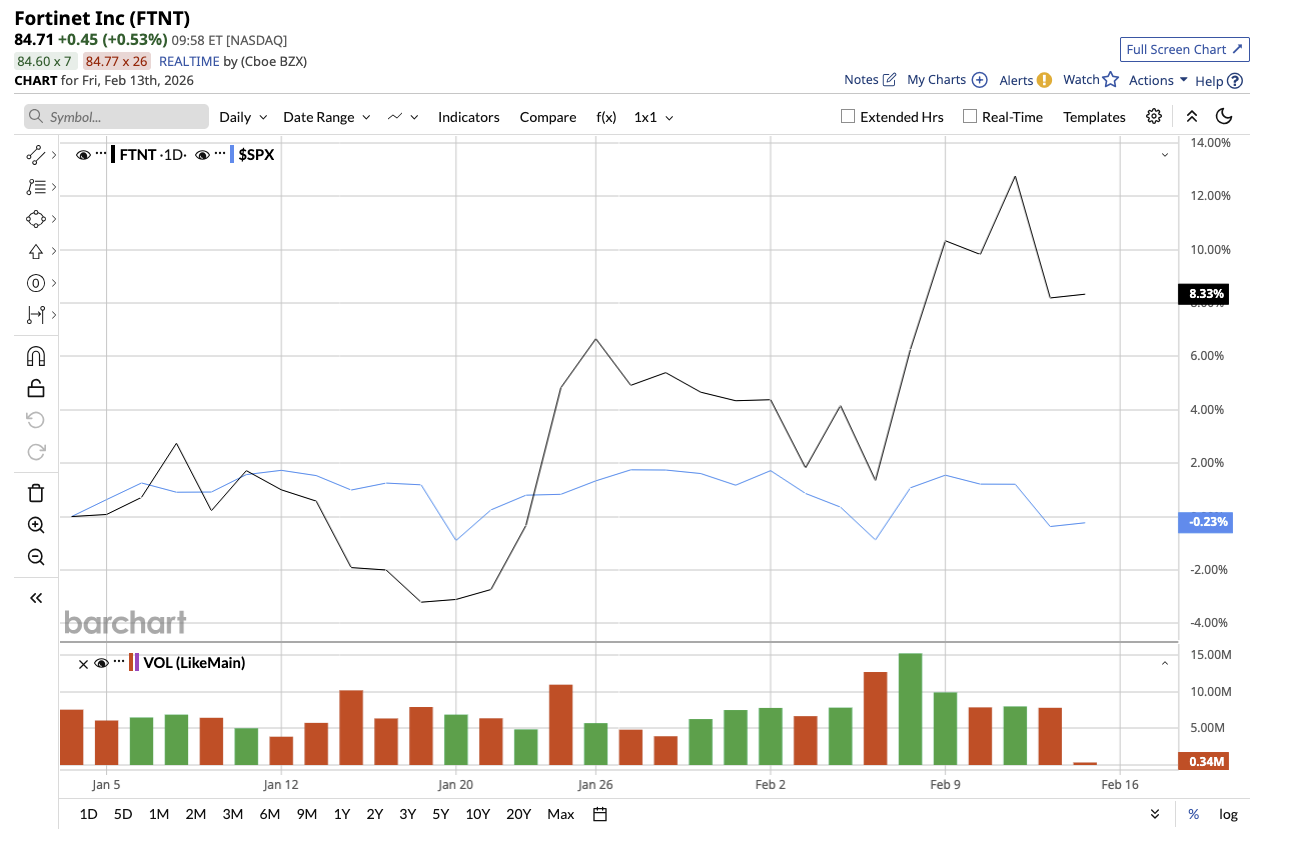Open $SPX line color swatch

233,155
